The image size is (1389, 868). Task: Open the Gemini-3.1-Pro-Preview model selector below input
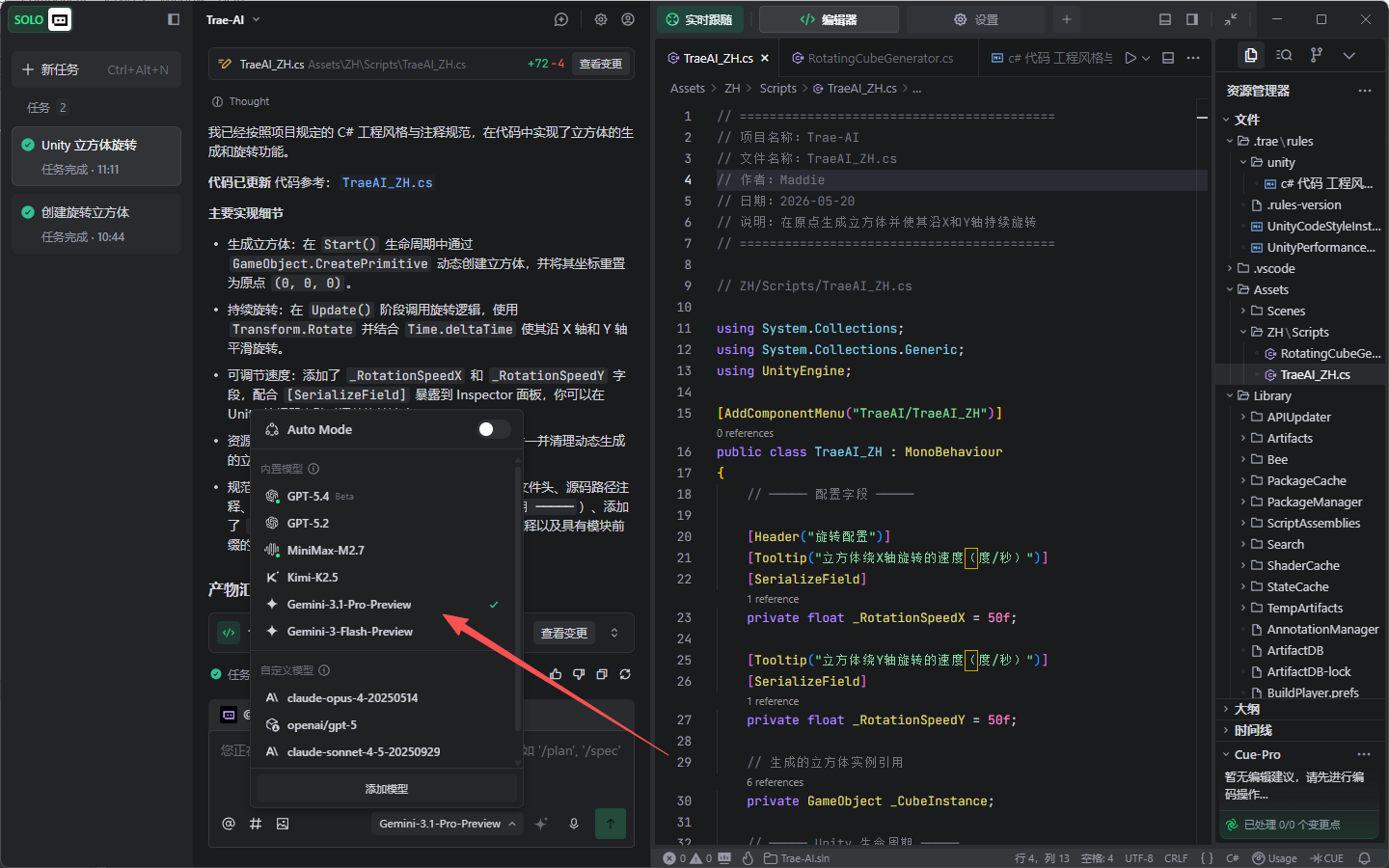[x=448, y=824]
